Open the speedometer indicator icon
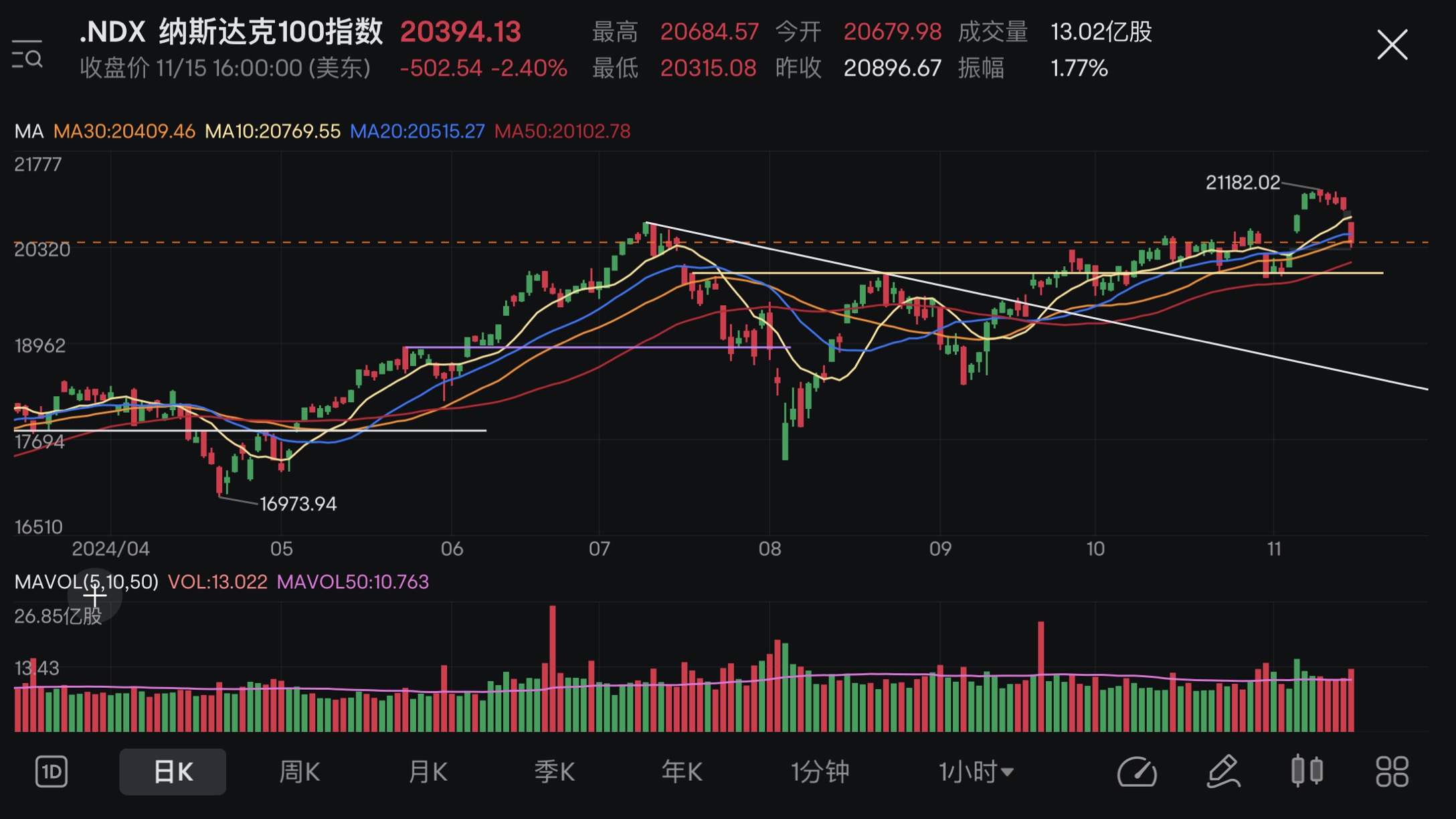Viewport: 1456px width, 819px height. 1137,771
